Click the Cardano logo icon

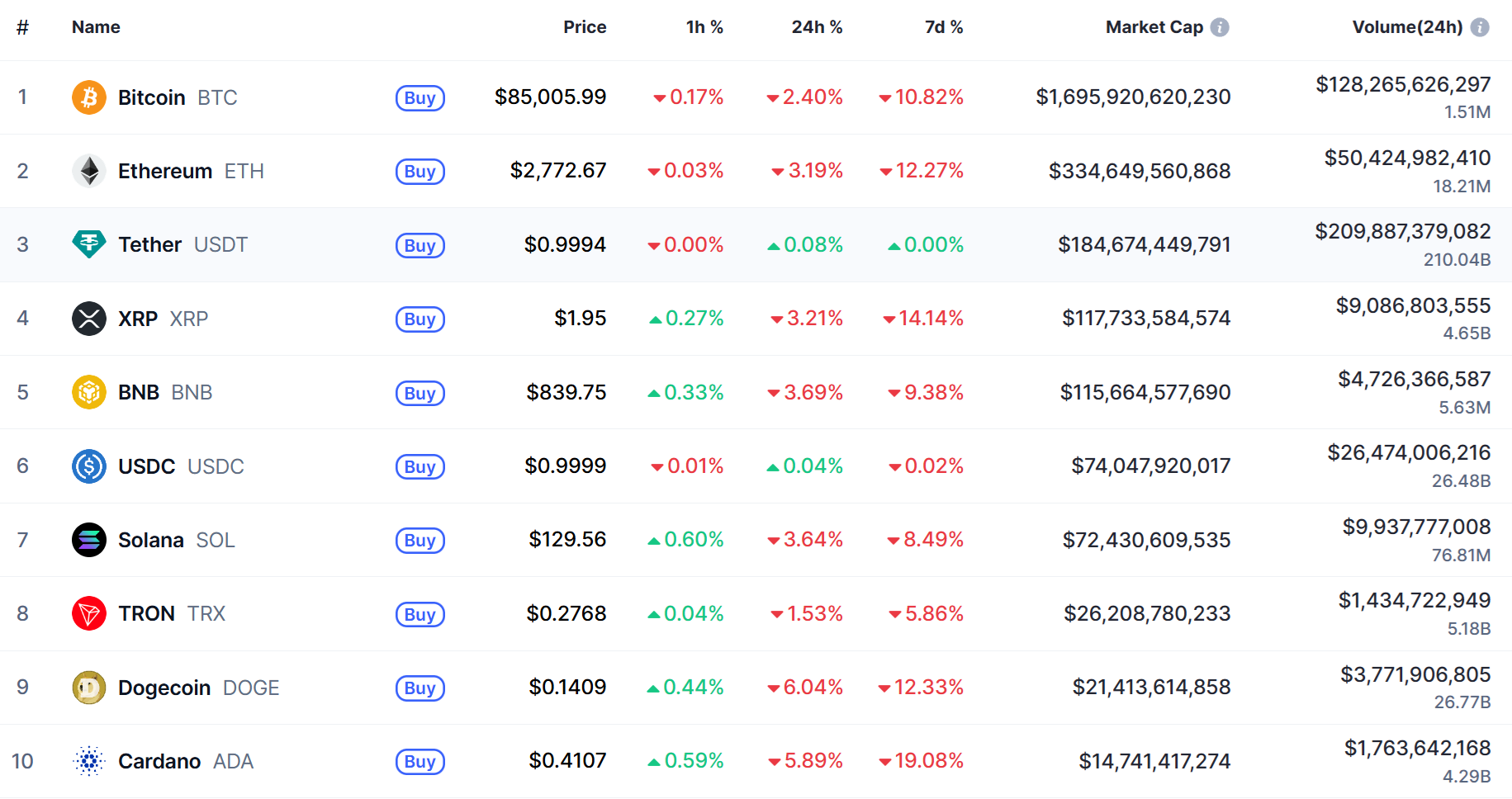[89, 761]
